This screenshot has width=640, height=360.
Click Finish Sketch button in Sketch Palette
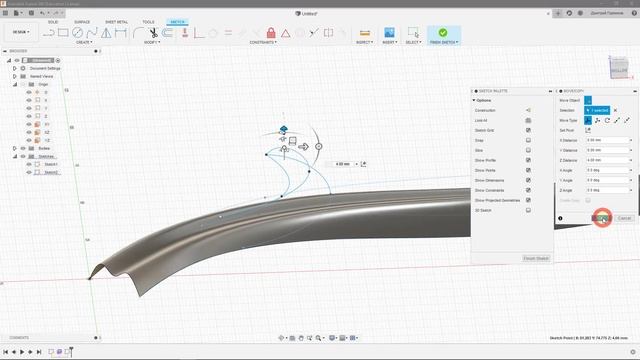[x=536, y=258]
